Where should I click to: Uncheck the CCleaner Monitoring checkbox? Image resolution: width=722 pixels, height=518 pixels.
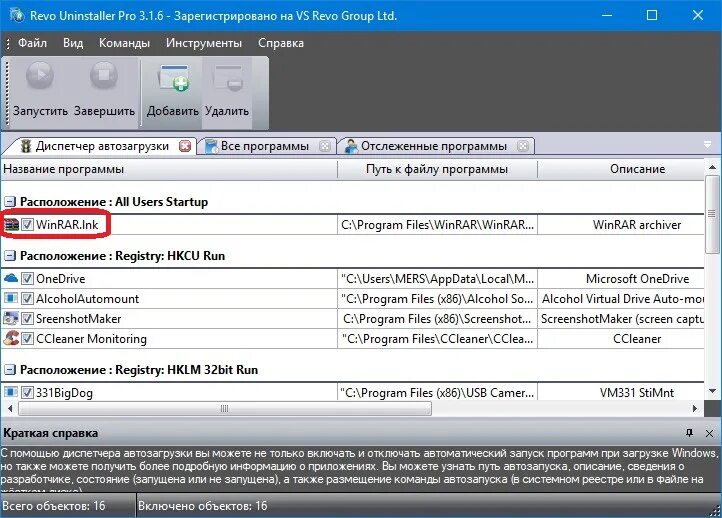27,338
